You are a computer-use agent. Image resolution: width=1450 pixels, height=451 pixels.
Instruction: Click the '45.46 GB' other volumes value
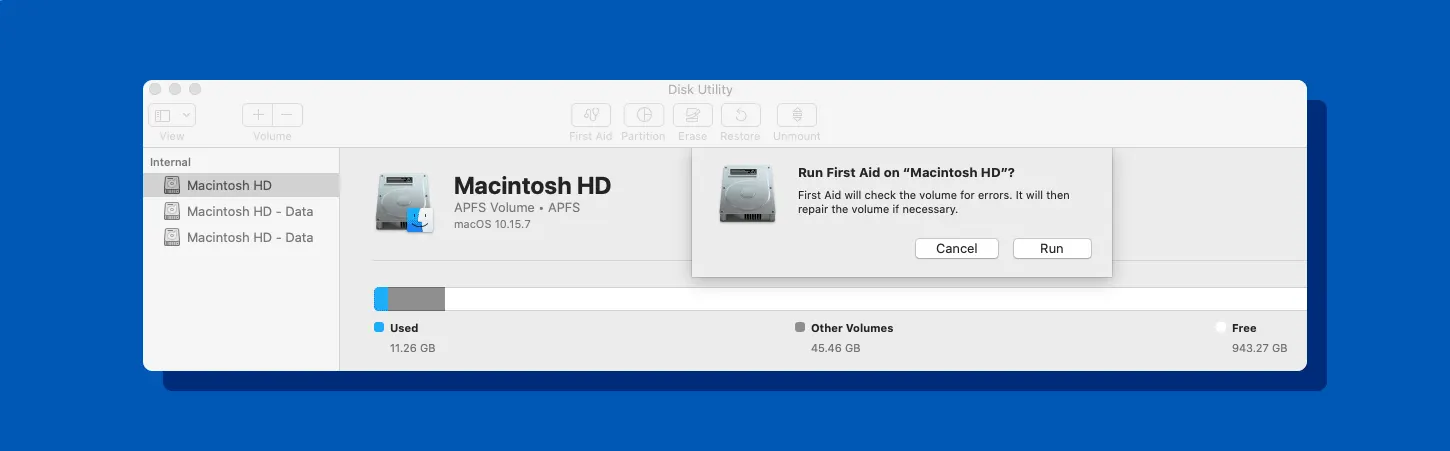click(x=836, y=348)
